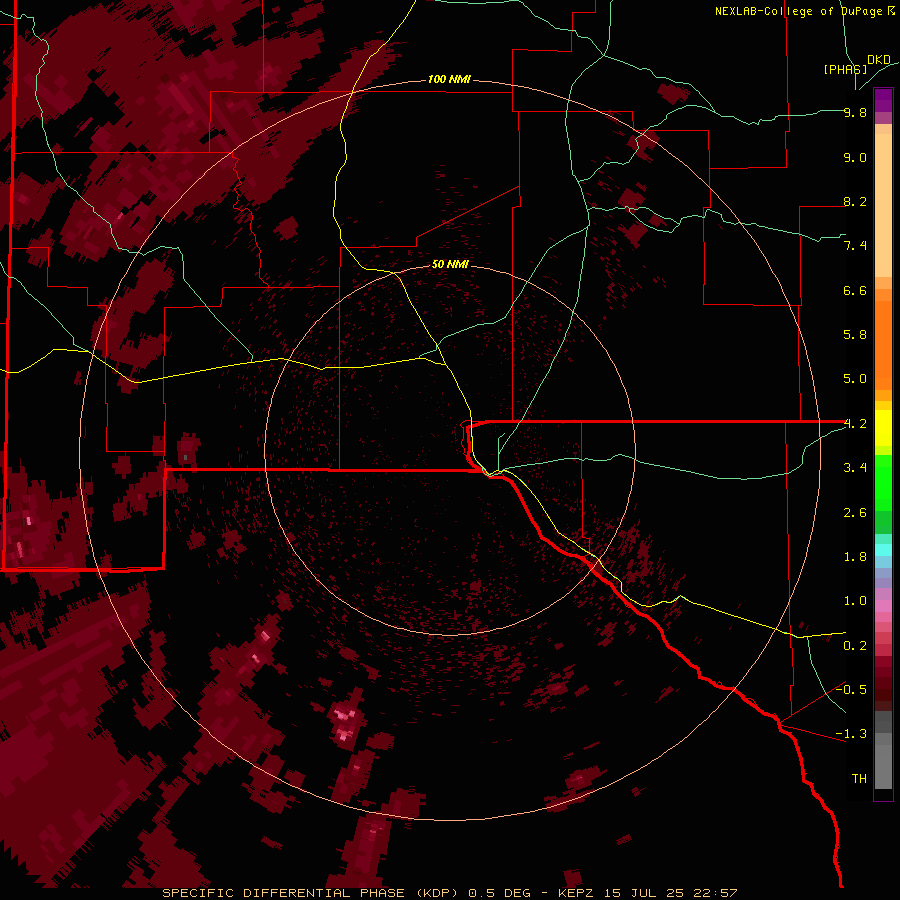Select the 3.4 legend value
Viewport: 900px width, 900px height.
[855, 468]
